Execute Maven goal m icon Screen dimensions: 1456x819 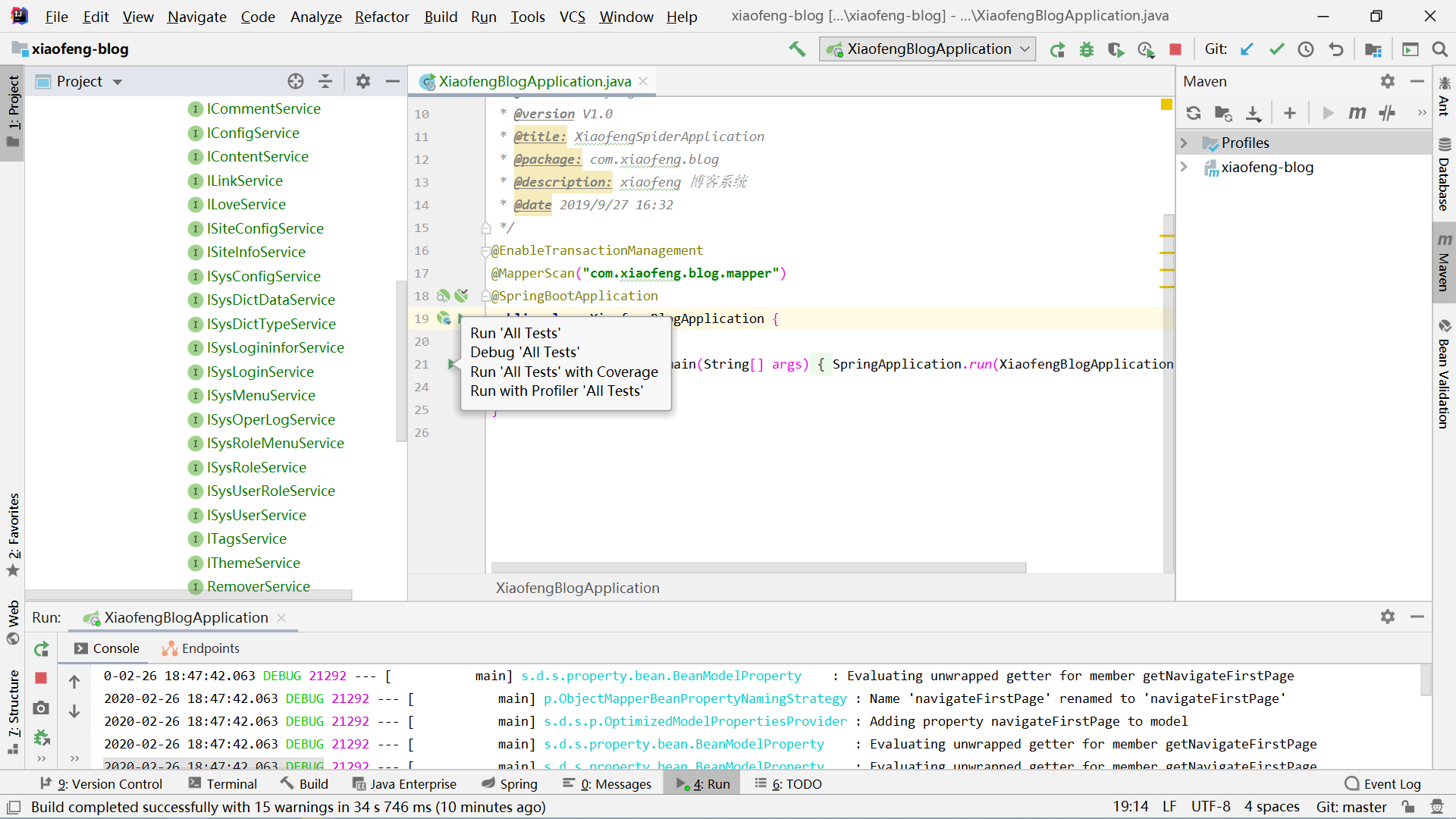[x=1357, y=113]
